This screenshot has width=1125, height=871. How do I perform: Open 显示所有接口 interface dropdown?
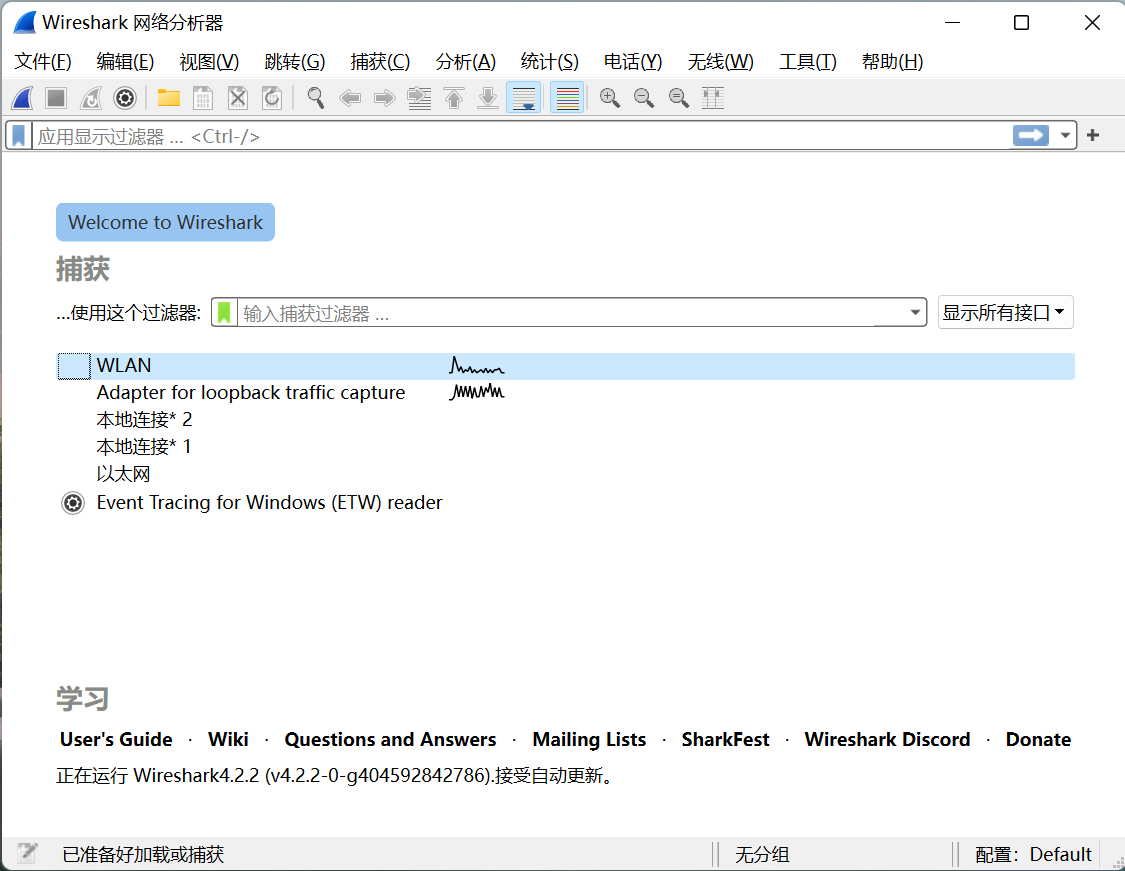[1005, 313]
